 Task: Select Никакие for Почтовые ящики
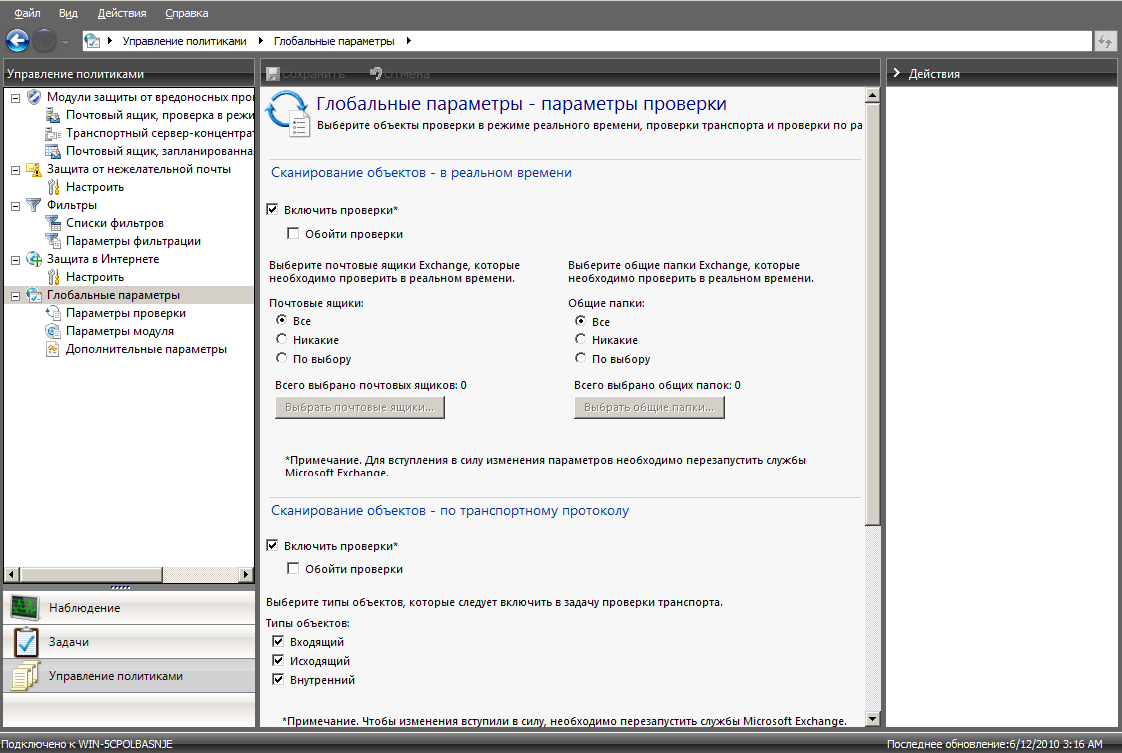click(x=281, y=339)
